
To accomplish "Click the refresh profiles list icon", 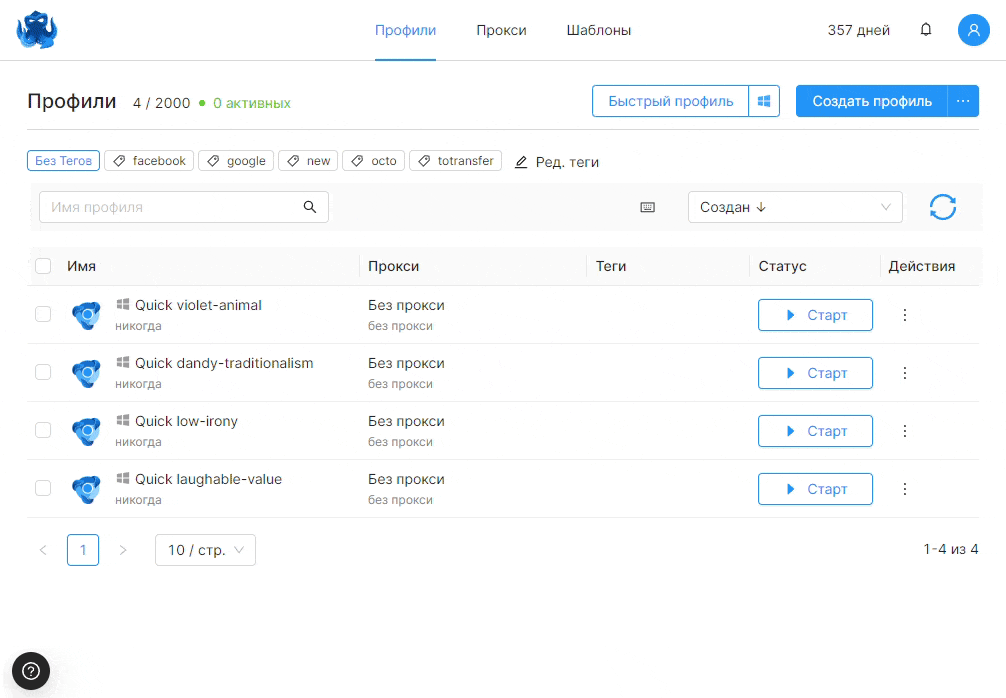I will point(942,207).
